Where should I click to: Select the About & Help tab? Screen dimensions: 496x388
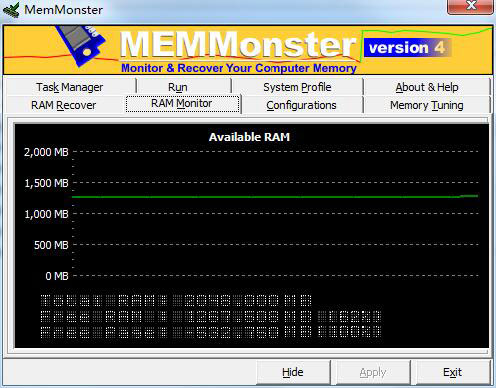click(427, 87)
